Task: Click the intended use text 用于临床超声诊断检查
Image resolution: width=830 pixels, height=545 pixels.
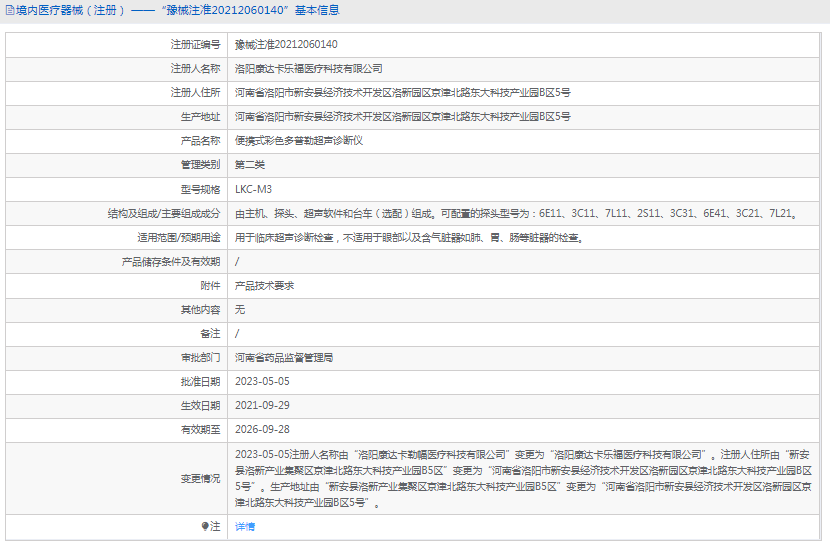Action: pyautogui.click(x=409, y=238)
